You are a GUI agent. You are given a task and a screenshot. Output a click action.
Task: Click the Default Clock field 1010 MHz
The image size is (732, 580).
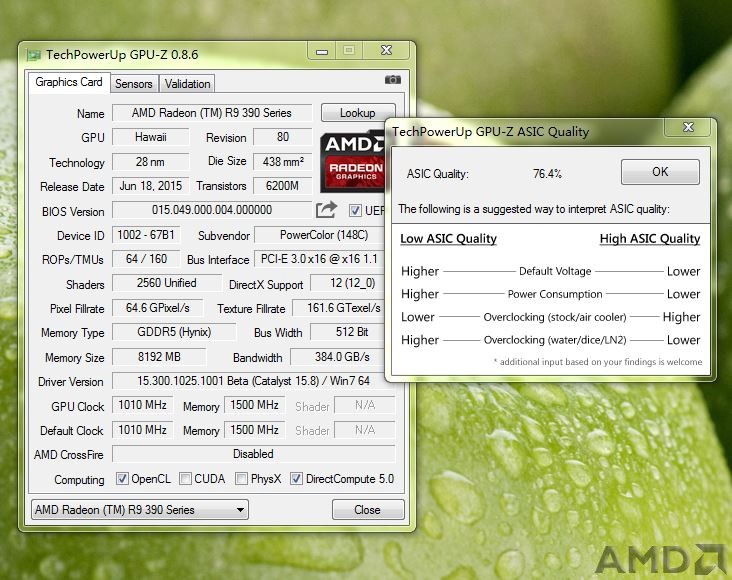point(142,430)
